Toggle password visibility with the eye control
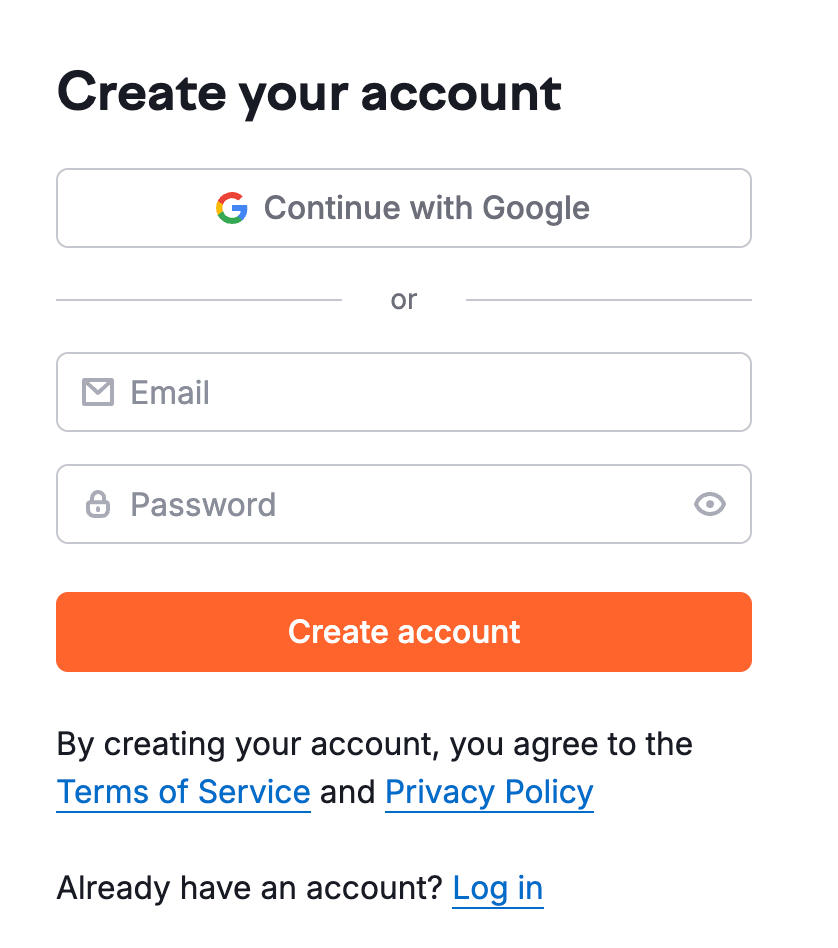Image resolution: width=838 pixels, height=948 pixels. coord(710,504)
